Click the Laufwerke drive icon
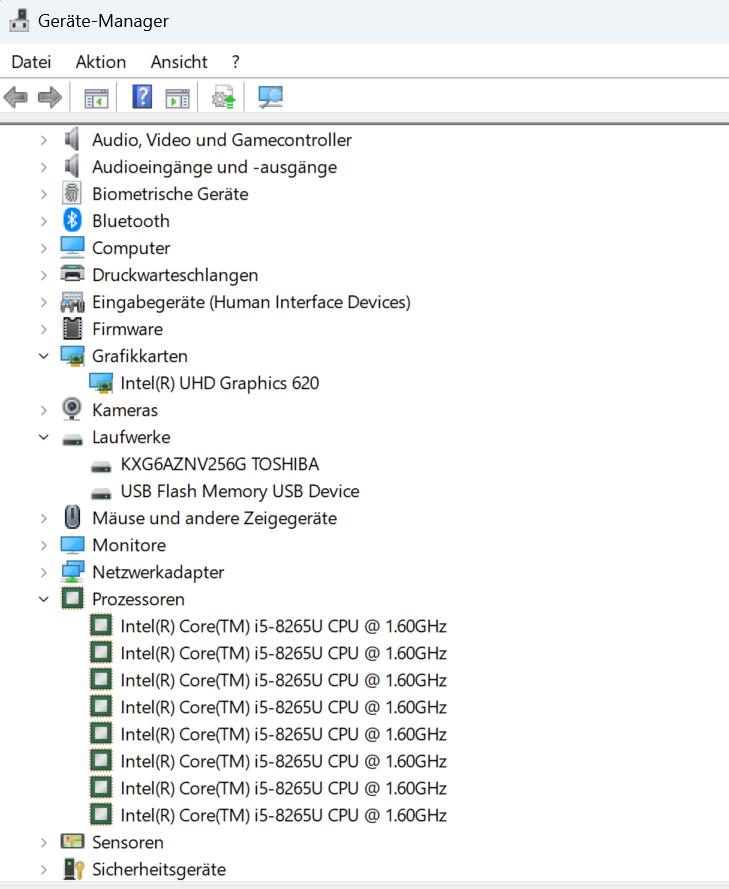This screenshot has height=889, width=729. click(72, 439)
